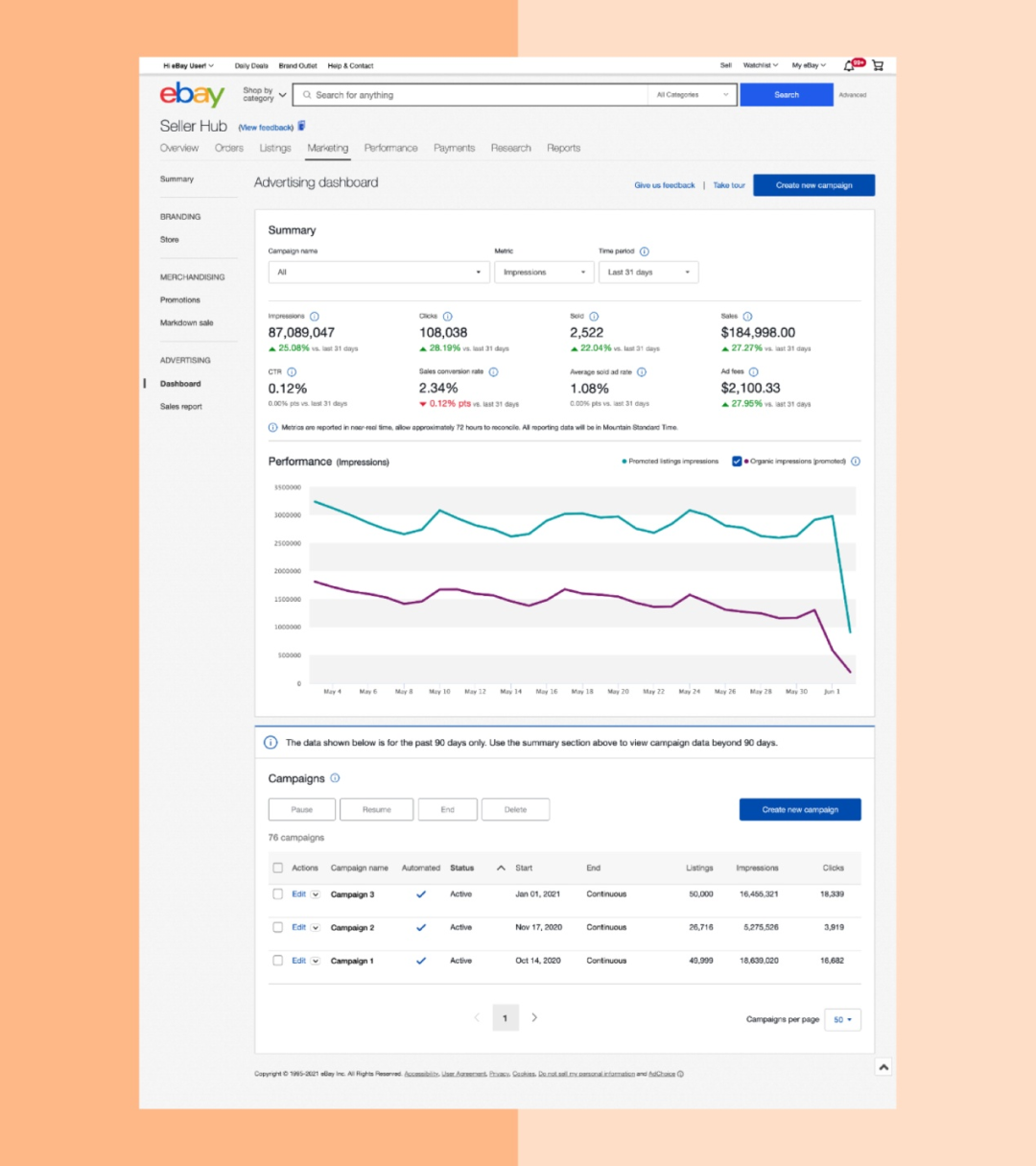1036x1166 pixels.
Task: Switch to the Reports tab
Action: tap(564, 148)
